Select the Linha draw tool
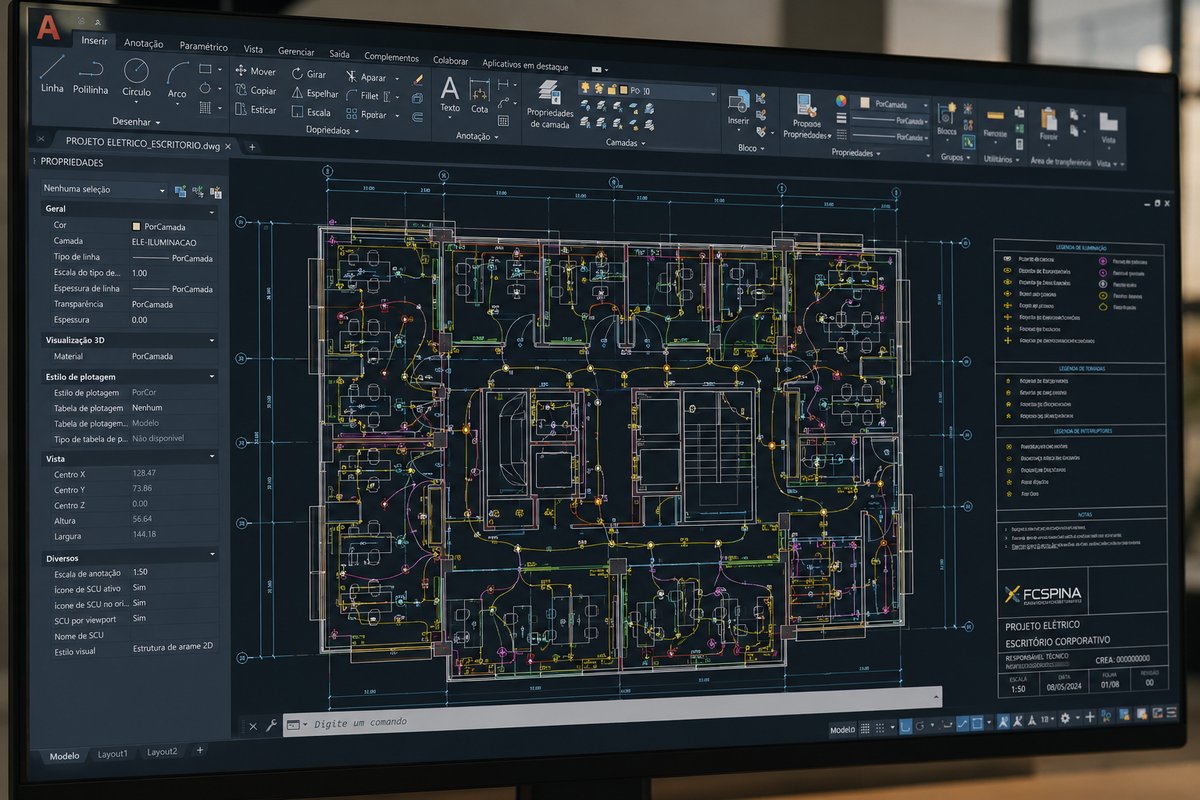The image size is (1200, 800). click(x=52, y=73)
